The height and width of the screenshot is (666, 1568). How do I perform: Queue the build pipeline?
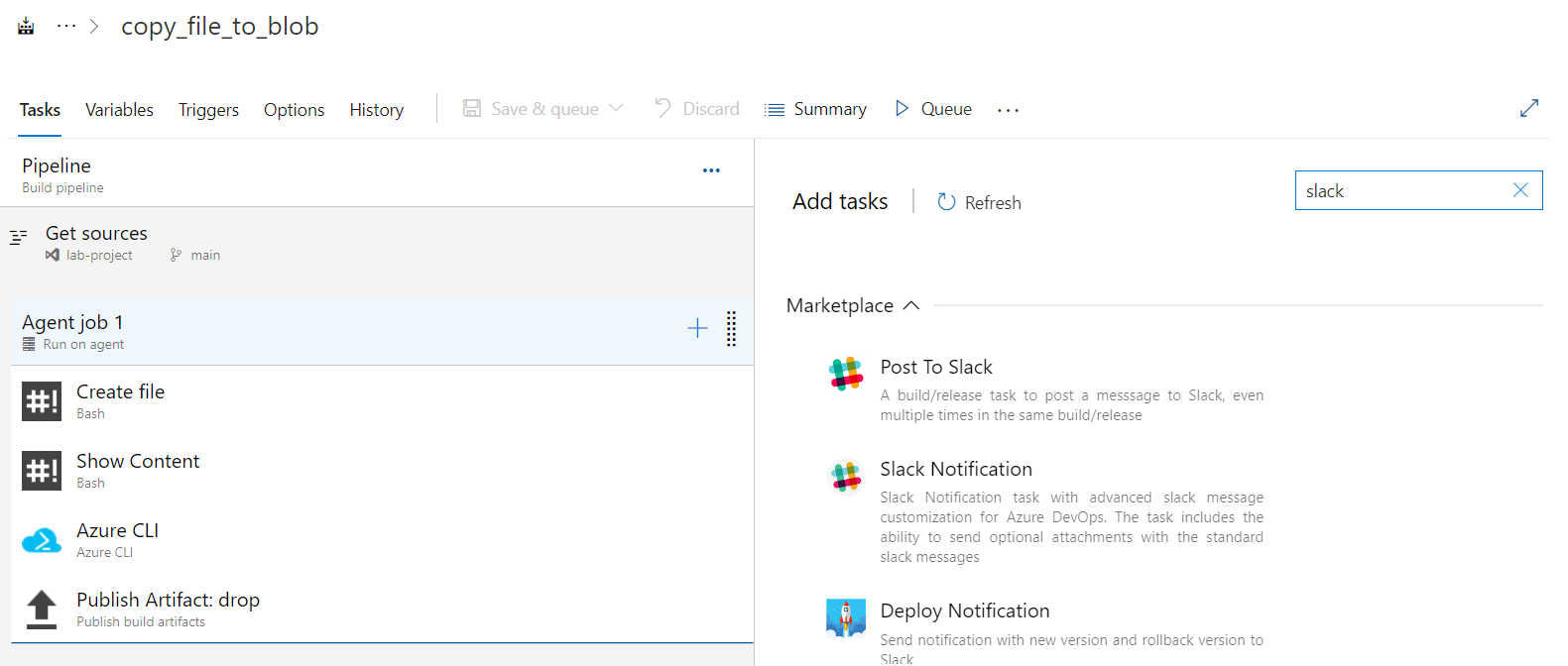coord(946,109)
